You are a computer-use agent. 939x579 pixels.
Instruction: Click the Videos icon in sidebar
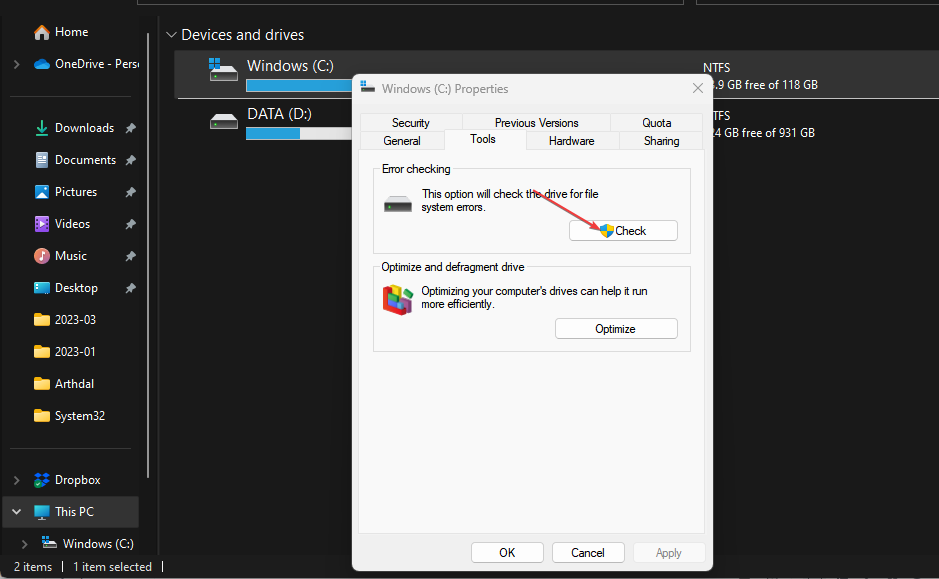(x=41, y=224)
